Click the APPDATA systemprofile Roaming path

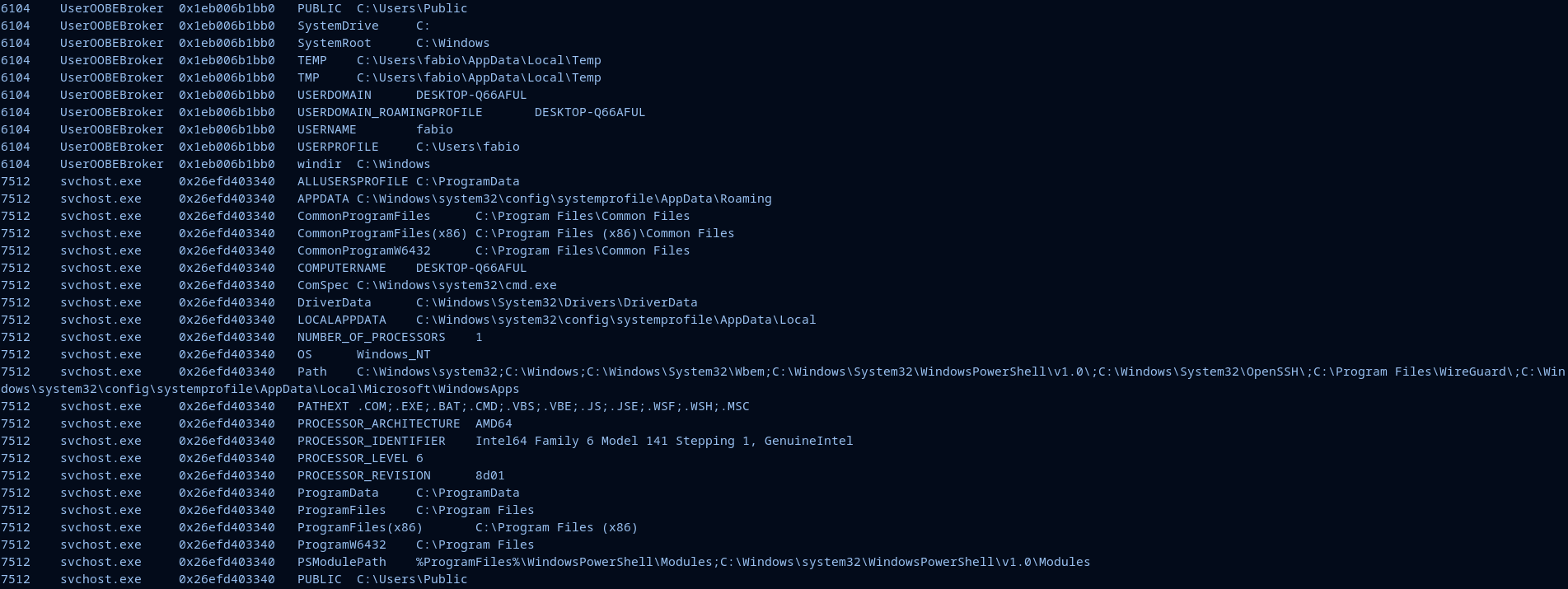(x=564, y=199)
